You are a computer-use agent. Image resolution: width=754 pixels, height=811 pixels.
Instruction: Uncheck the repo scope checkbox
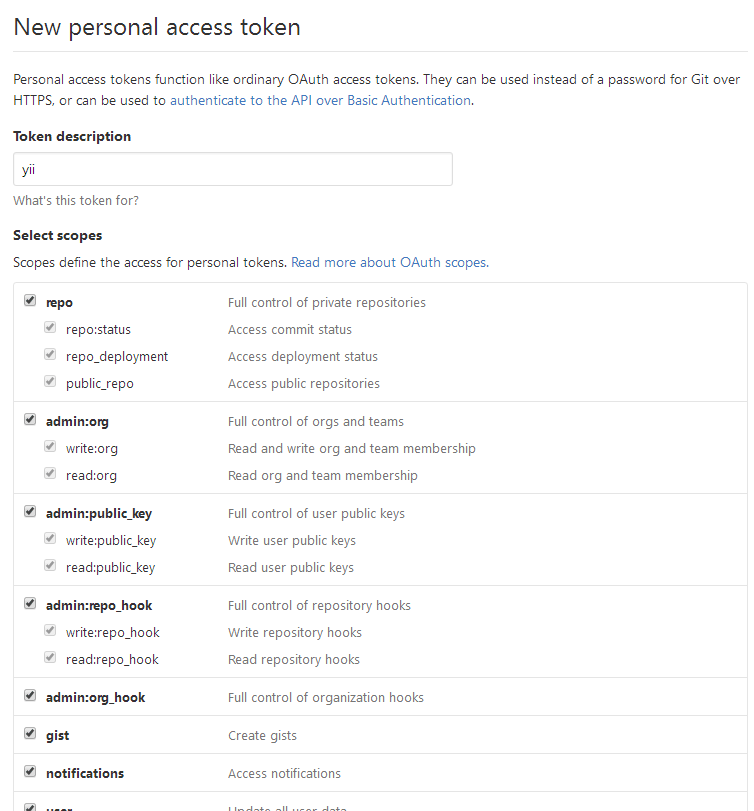(30, 301)
